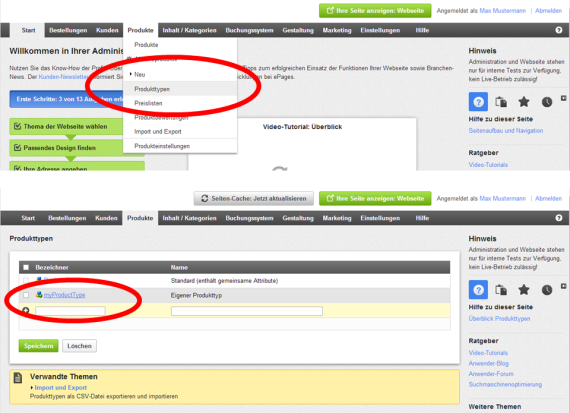Open the clock history icon on Produkttypen page sidebar

(547, 290)
